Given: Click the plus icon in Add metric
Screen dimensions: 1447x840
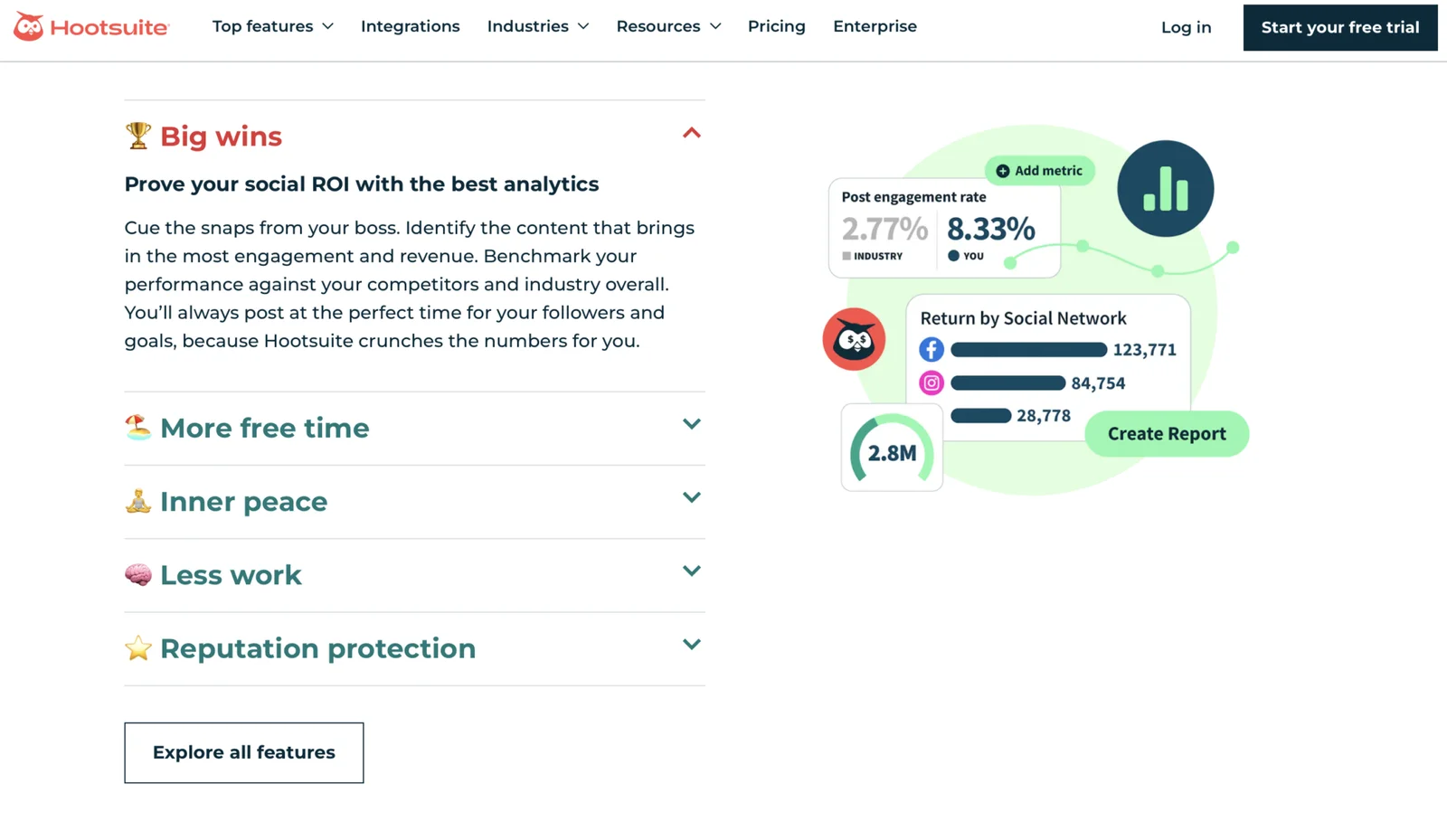Looking at the screenshot, I should (1003, 171).
